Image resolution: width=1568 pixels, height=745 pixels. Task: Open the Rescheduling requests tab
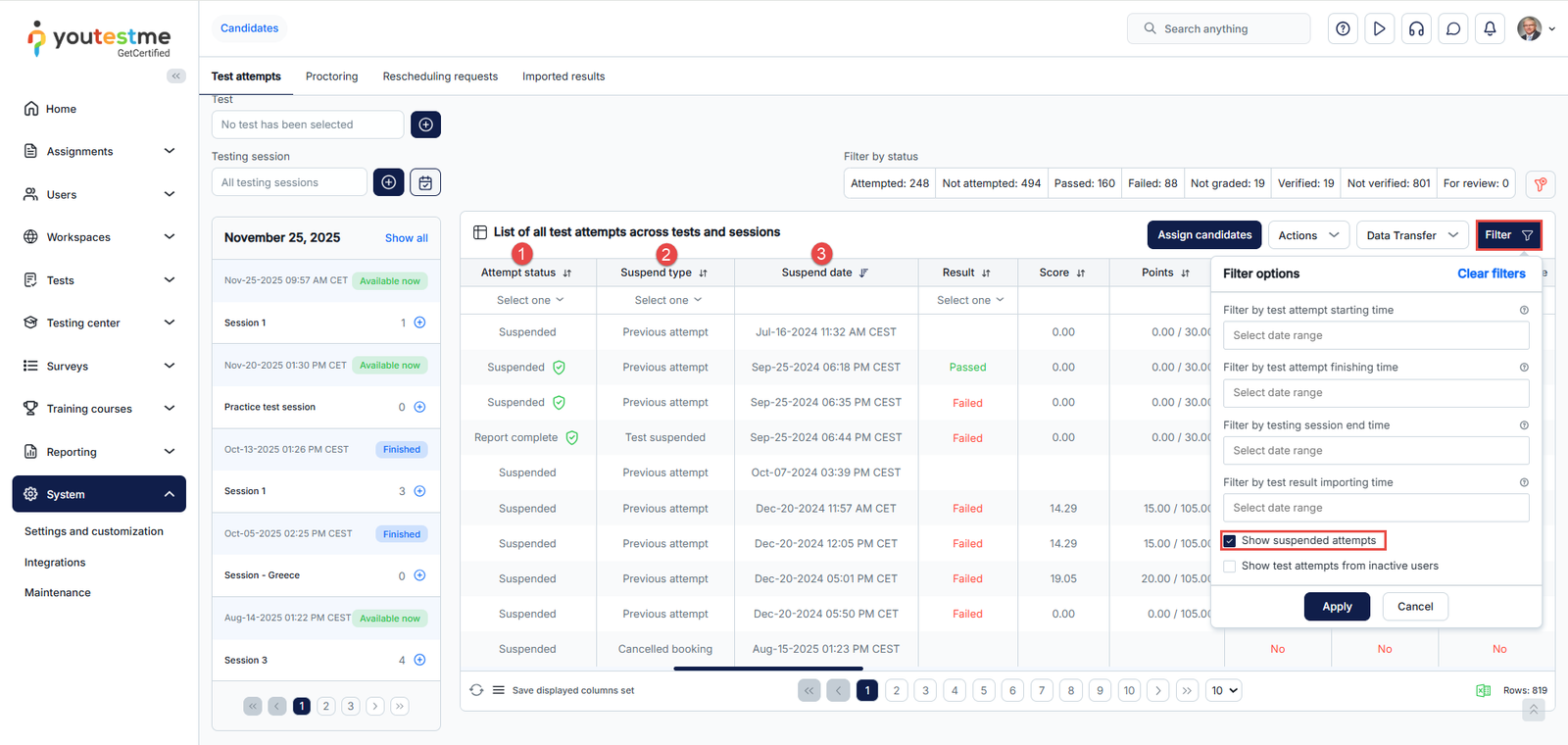tap(440, 76)
